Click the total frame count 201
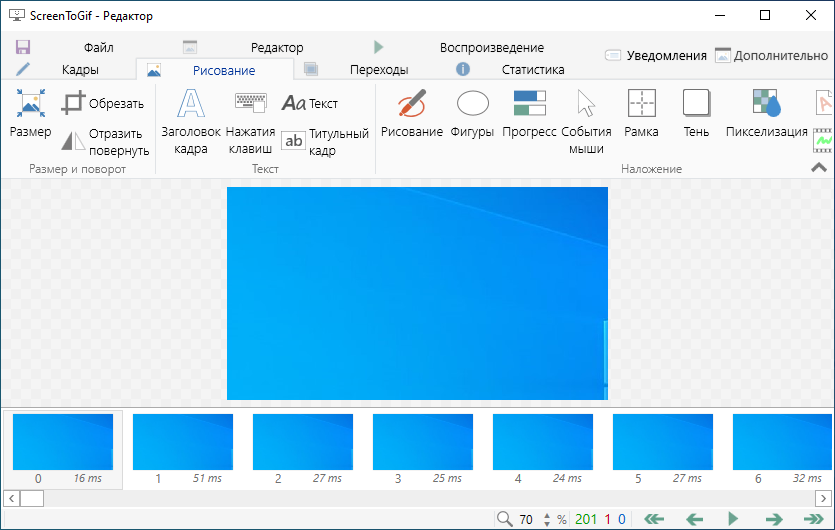 point(586,519)
